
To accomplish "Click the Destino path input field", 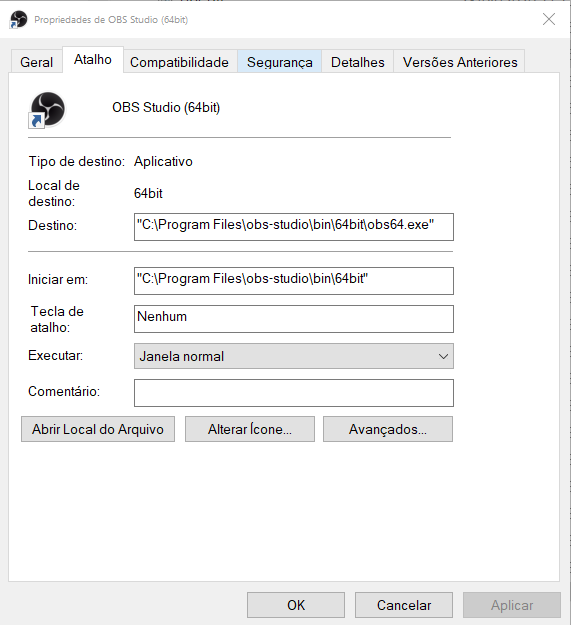I will (x=294, y=227).
